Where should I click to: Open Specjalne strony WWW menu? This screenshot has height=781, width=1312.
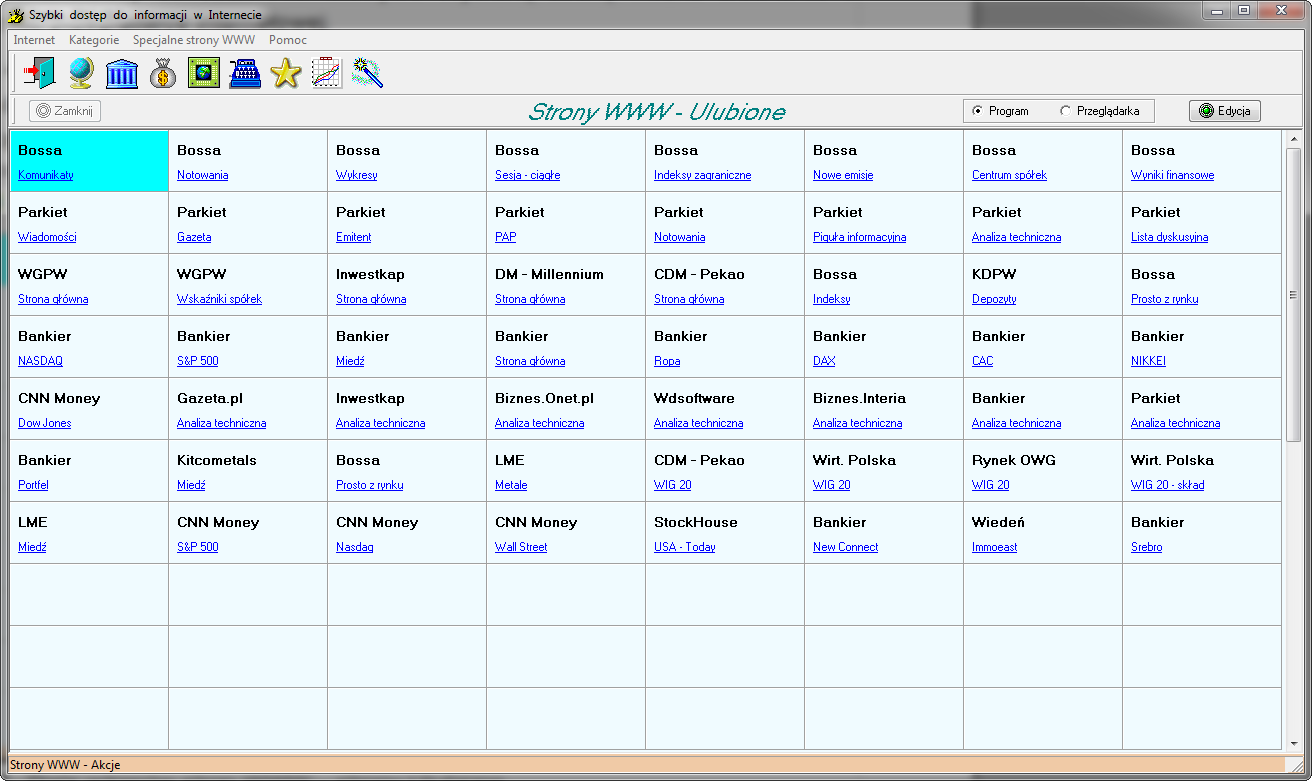194,40
